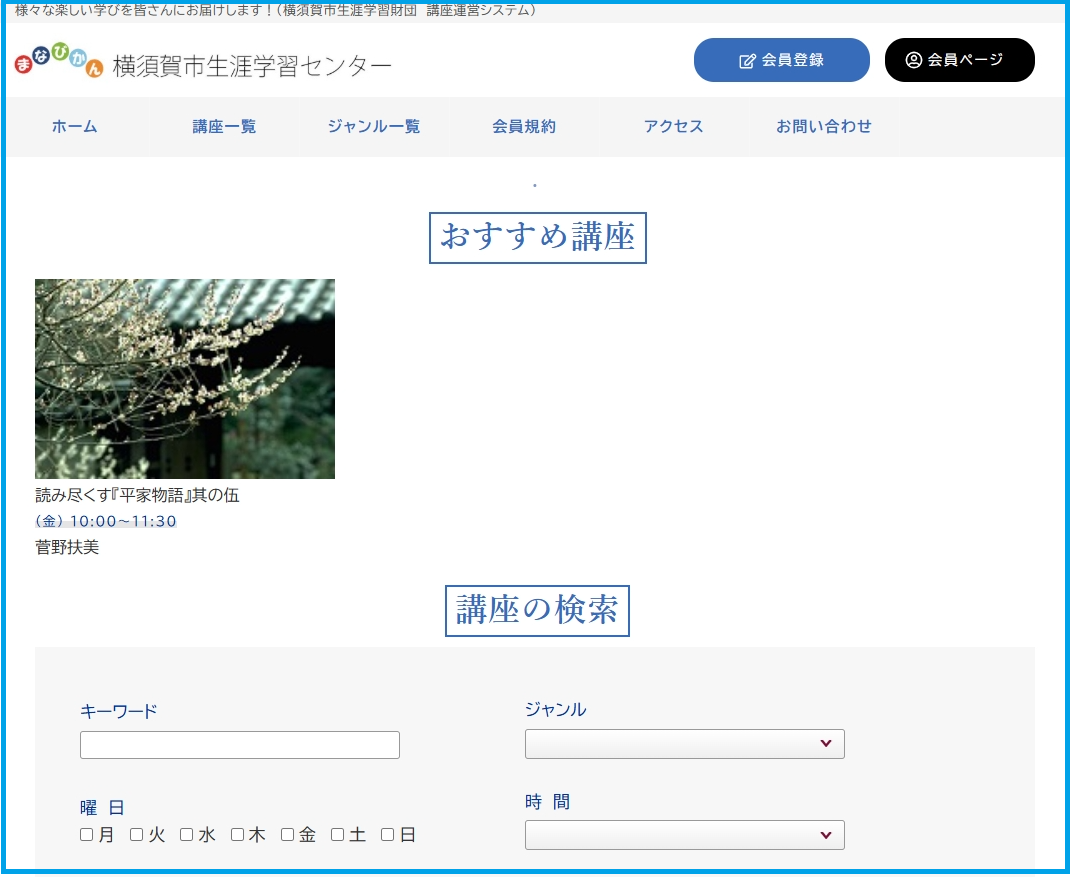Tick the 金 weekday checkbox
This screenshot has height=877, width=1070.
pyautogui.click(x=287, y=835)
